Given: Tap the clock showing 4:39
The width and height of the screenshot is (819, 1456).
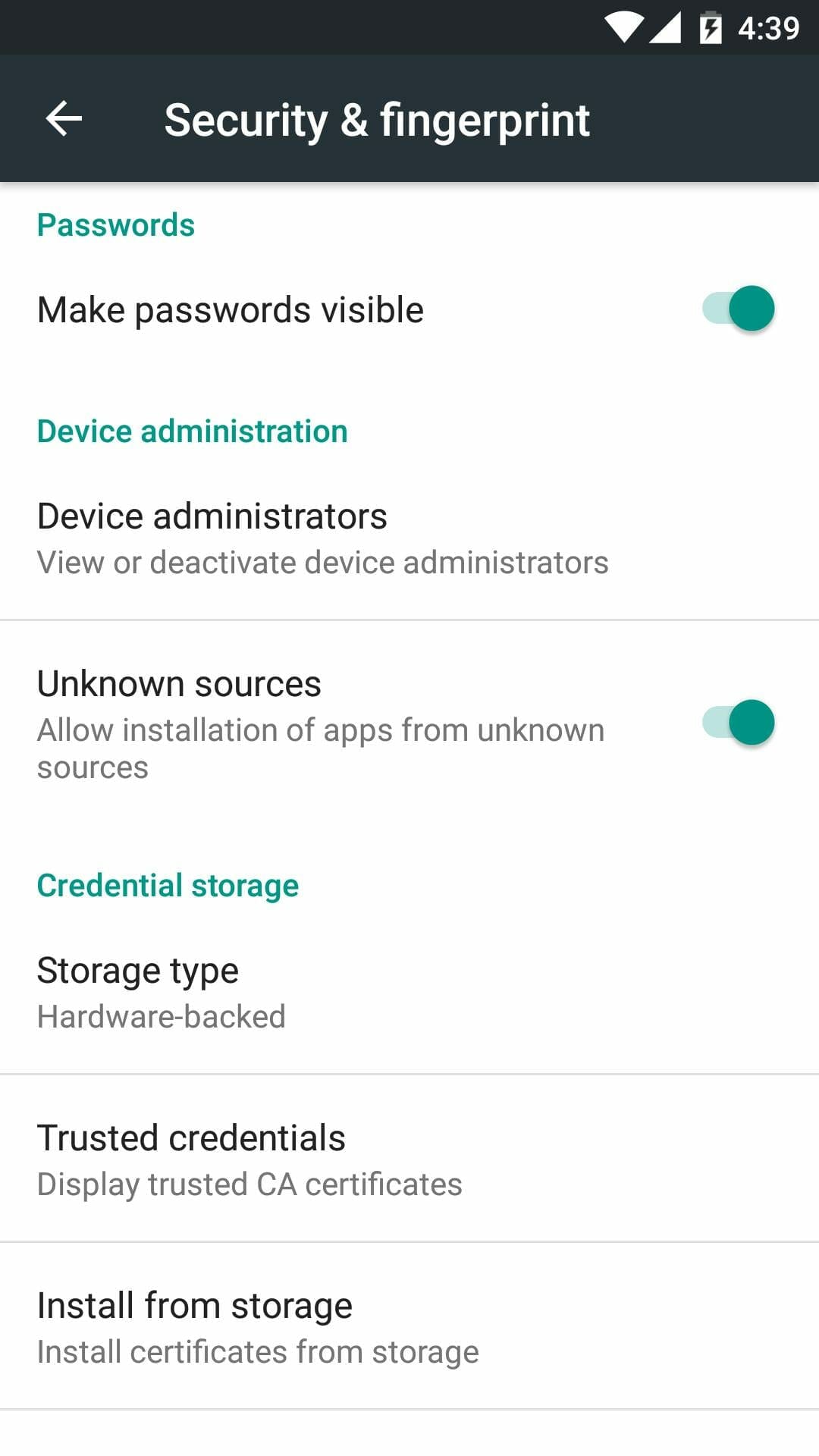Looking at the screenshot, I should coord(768,28).
